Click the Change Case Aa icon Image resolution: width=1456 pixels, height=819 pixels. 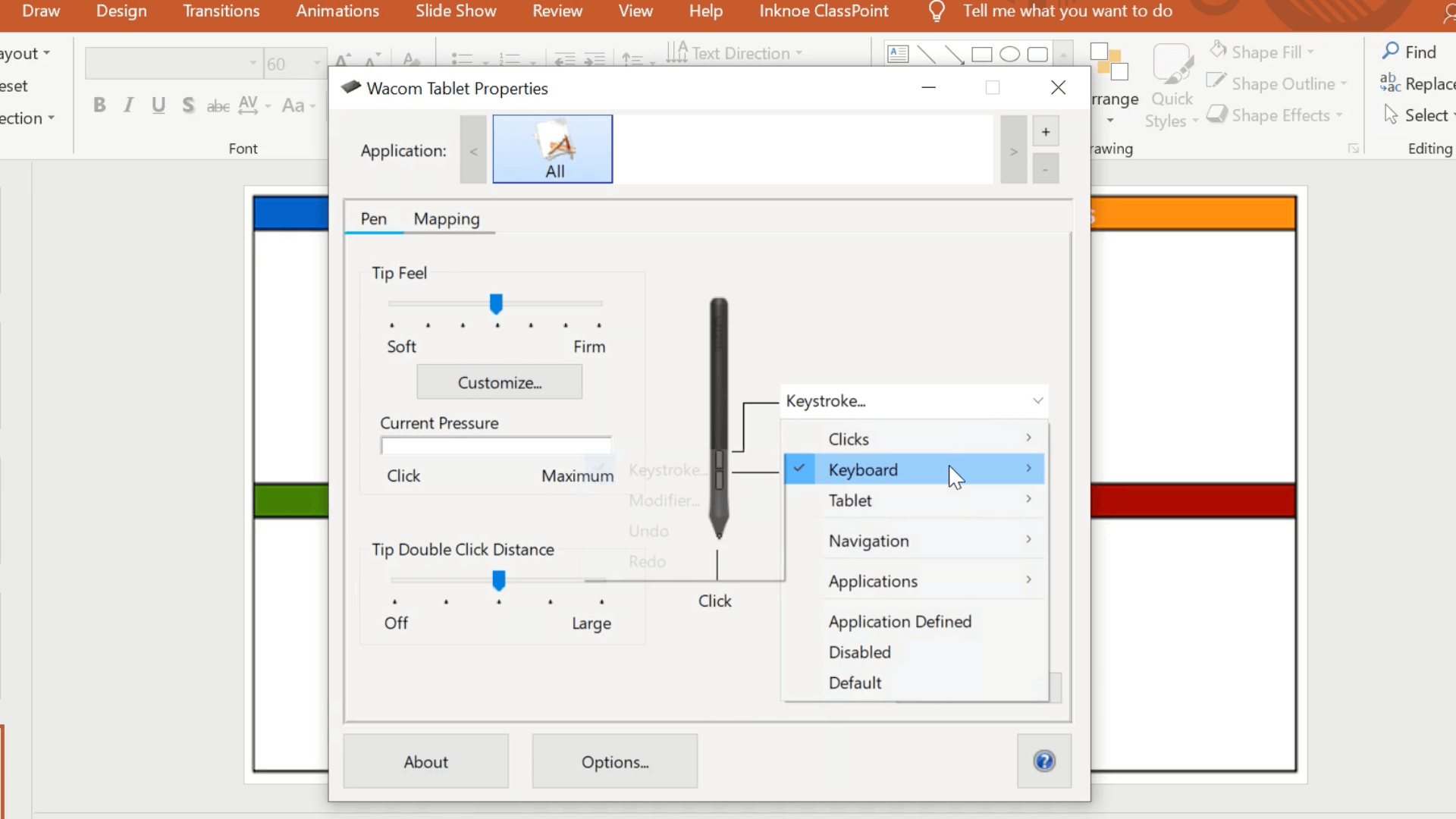click(x=293, y=105)
